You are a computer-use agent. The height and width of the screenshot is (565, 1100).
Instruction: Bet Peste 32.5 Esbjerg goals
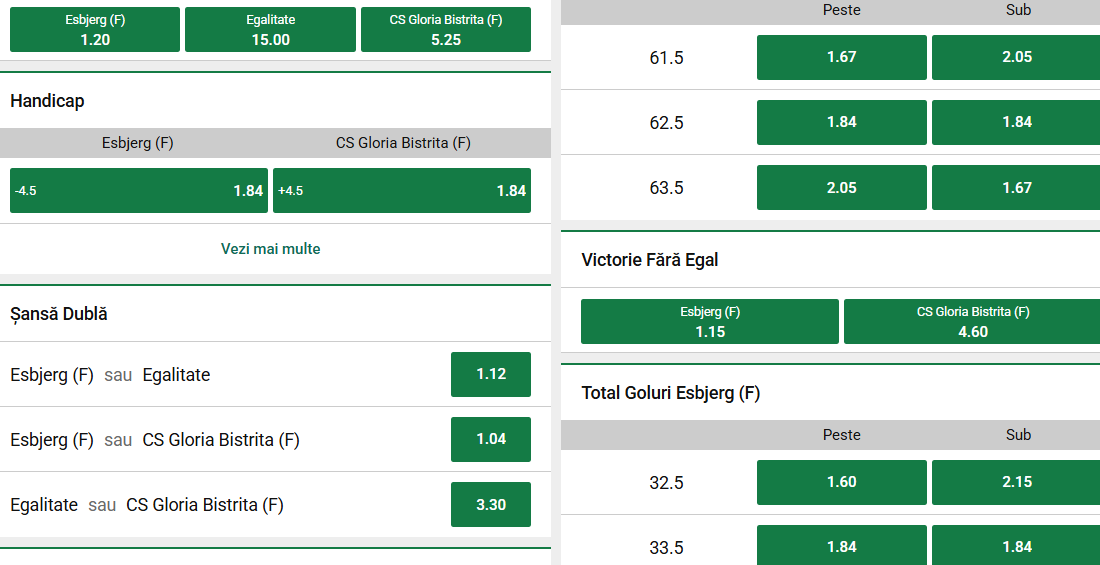tap(841, 482)
